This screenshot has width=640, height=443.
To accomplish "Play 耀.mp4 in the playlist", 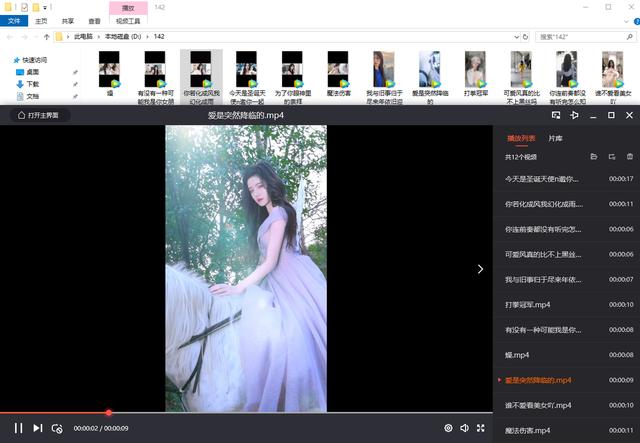I will [567, 355].
